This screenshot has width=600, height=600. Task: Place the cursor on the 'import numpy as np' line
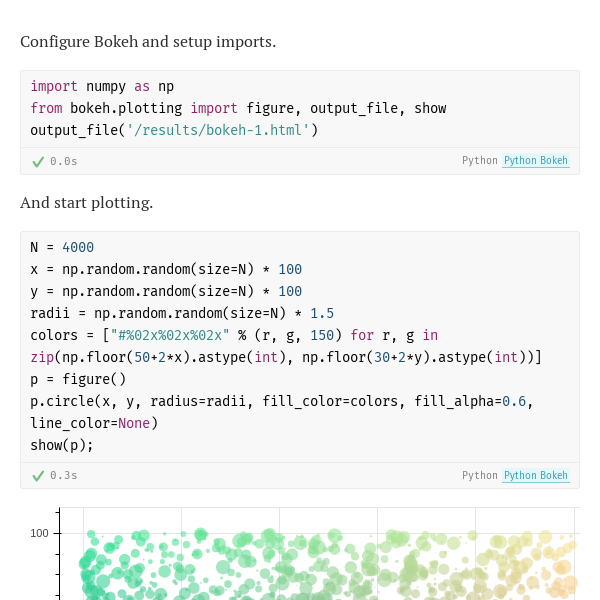102,87
